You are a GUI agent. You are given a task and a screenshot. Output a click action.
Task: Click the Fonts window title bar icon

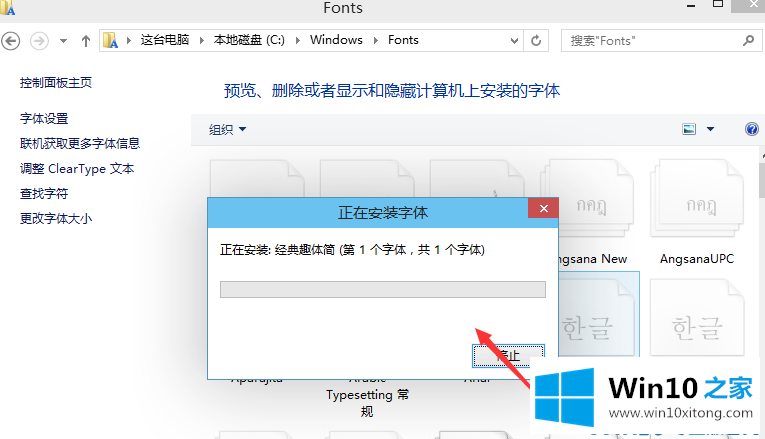(x=8, y=8)
